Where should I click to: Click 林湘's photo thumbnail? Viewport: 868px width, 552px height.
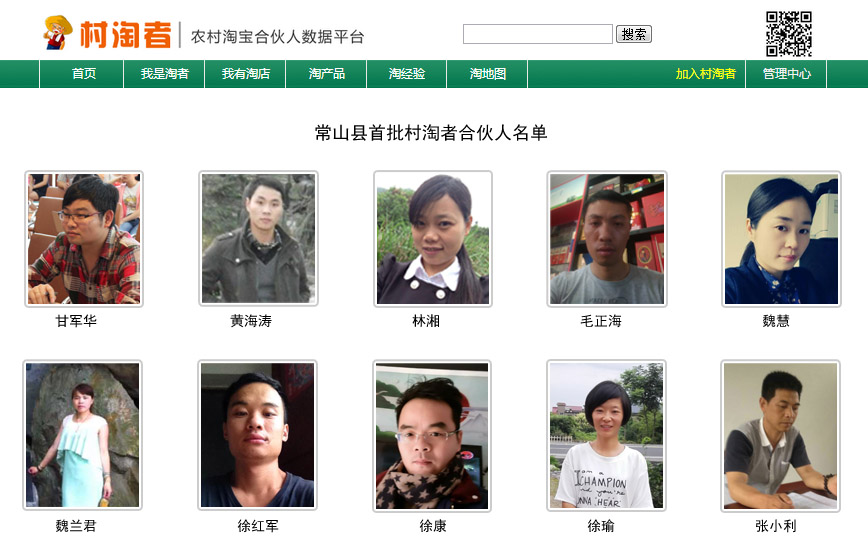coord(433,239)
